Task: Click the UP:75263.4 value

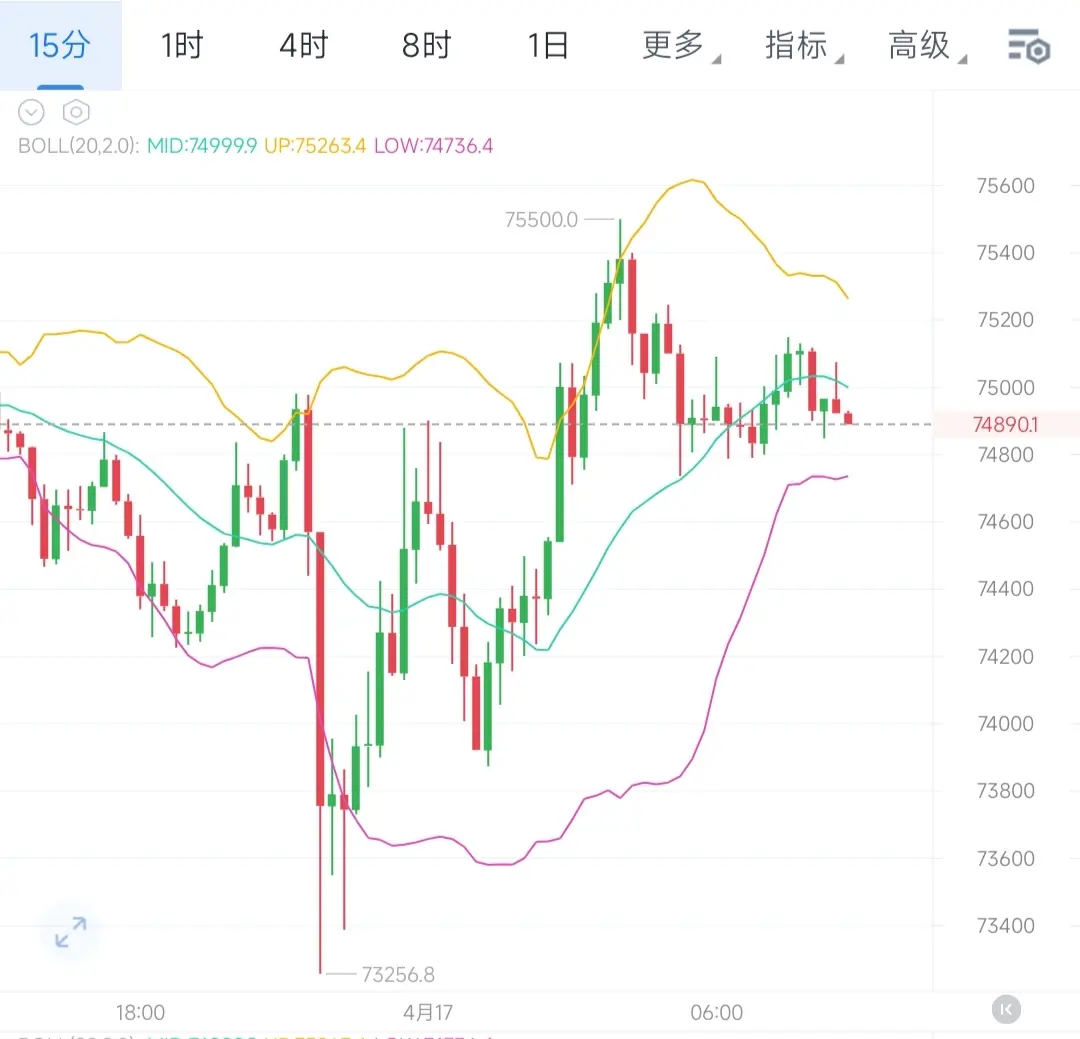Action: (x=315, y=146)
